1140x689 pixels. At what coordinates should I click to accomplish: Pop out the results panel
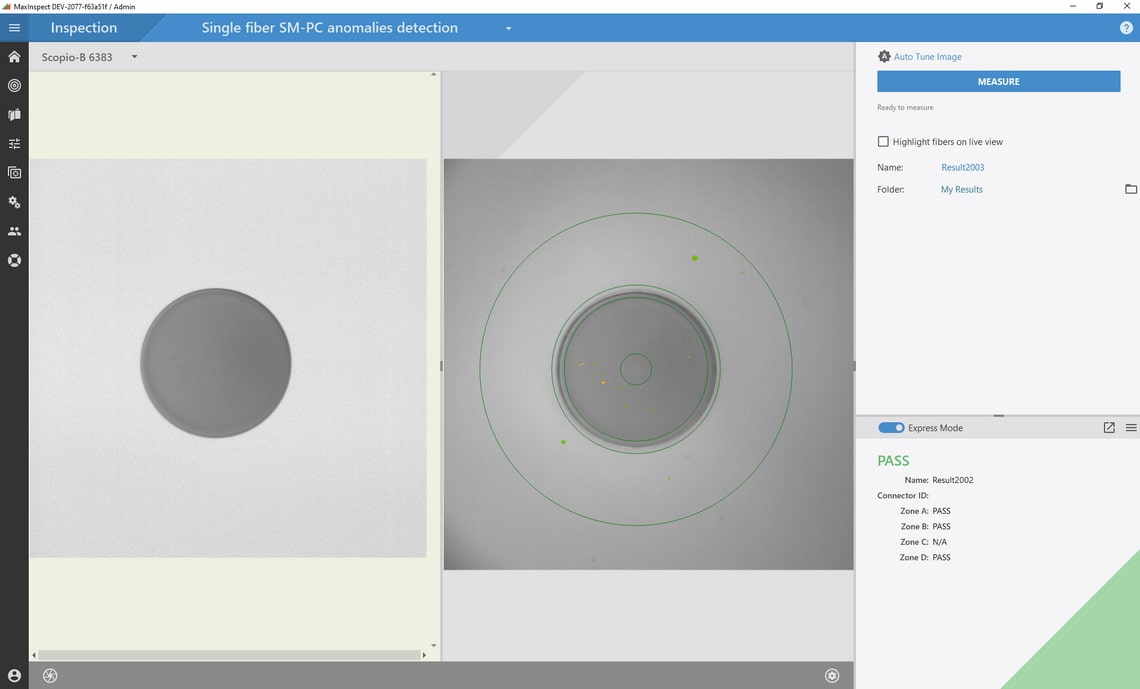[1109, 428]
